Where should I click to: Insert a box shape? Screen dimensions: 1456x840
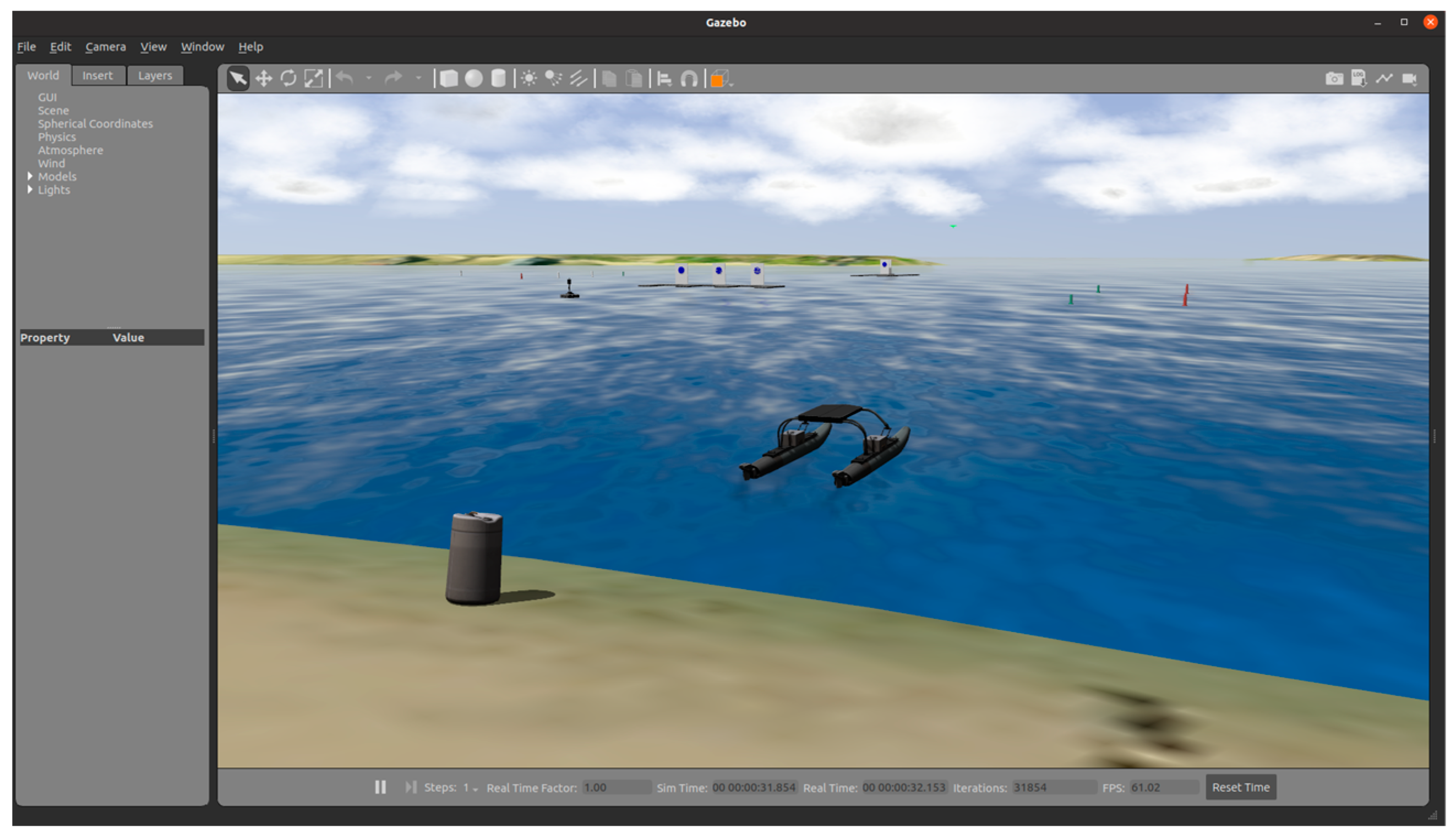click(x=449, y=79)
